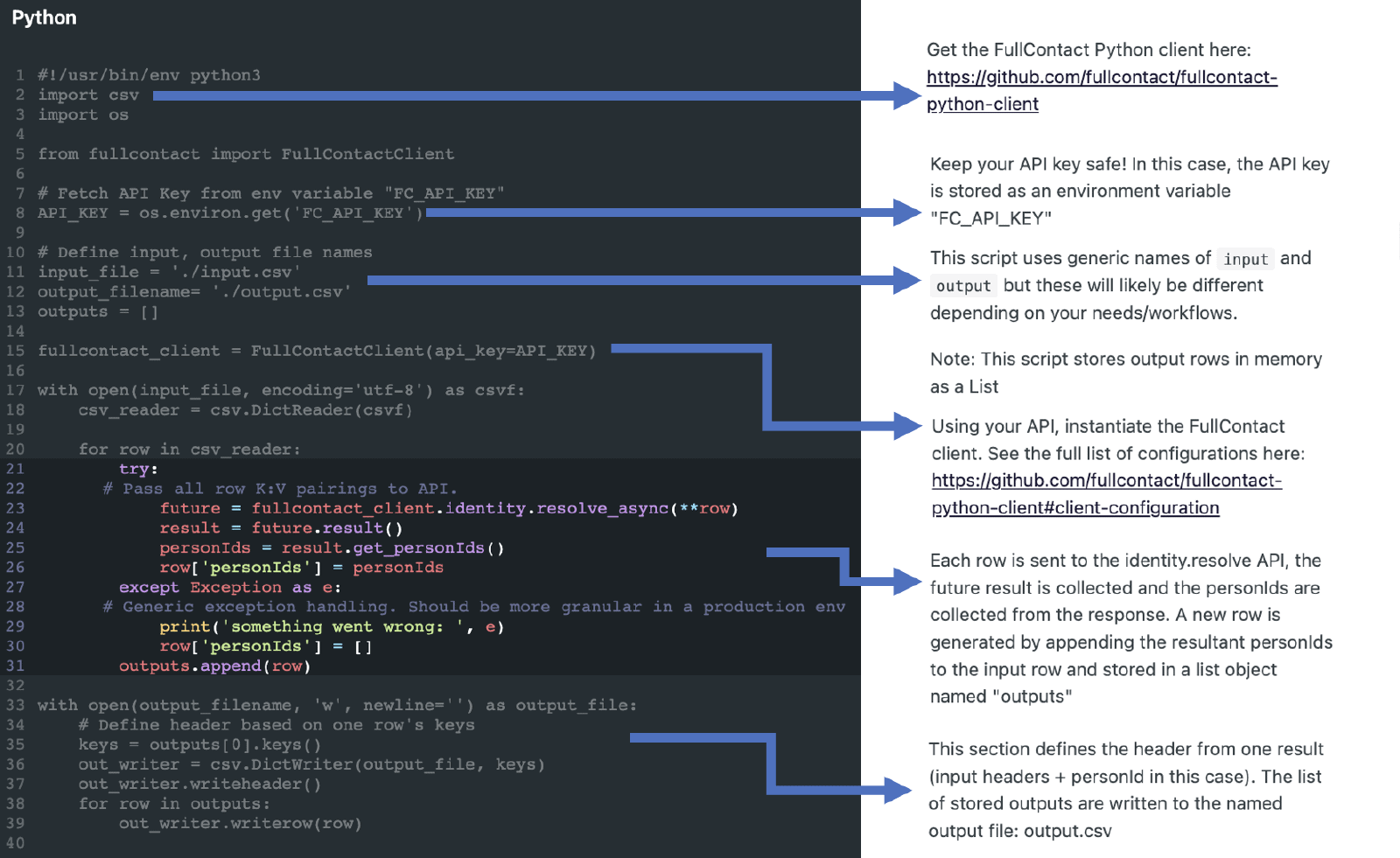Click the inline "output" code token in annotation
This screenshot has height=858, width=1400.
point(962,286)
